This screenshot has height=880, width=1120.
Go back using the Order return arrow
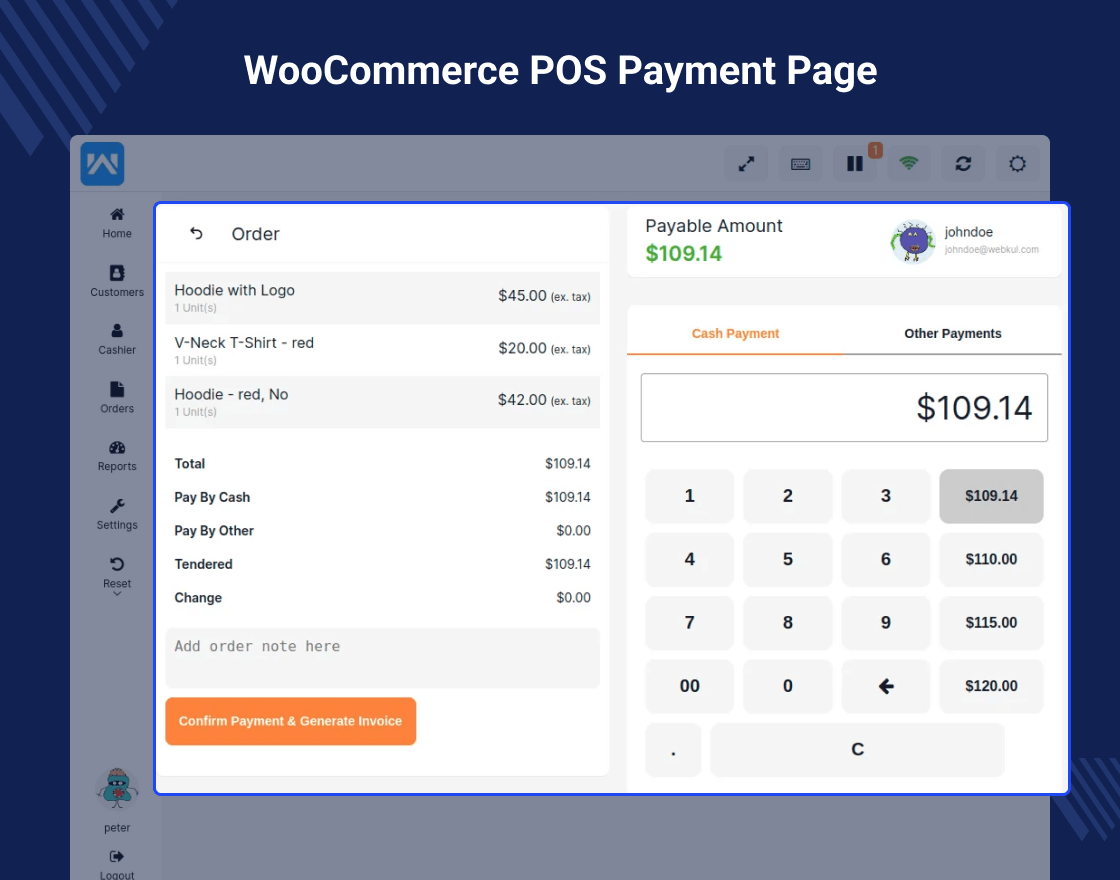196,233
